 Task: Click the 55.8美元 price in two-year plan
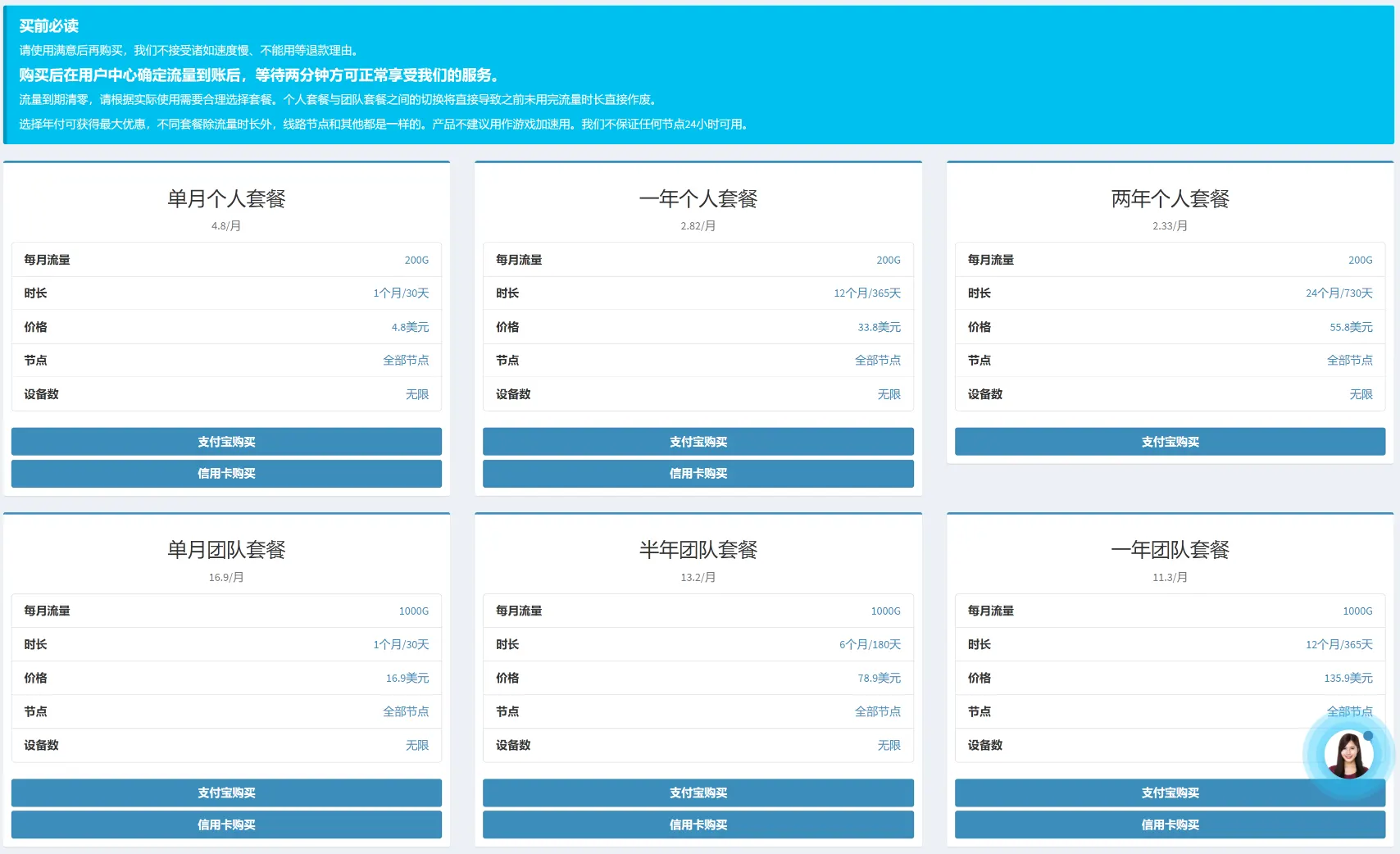point(1351,327)
